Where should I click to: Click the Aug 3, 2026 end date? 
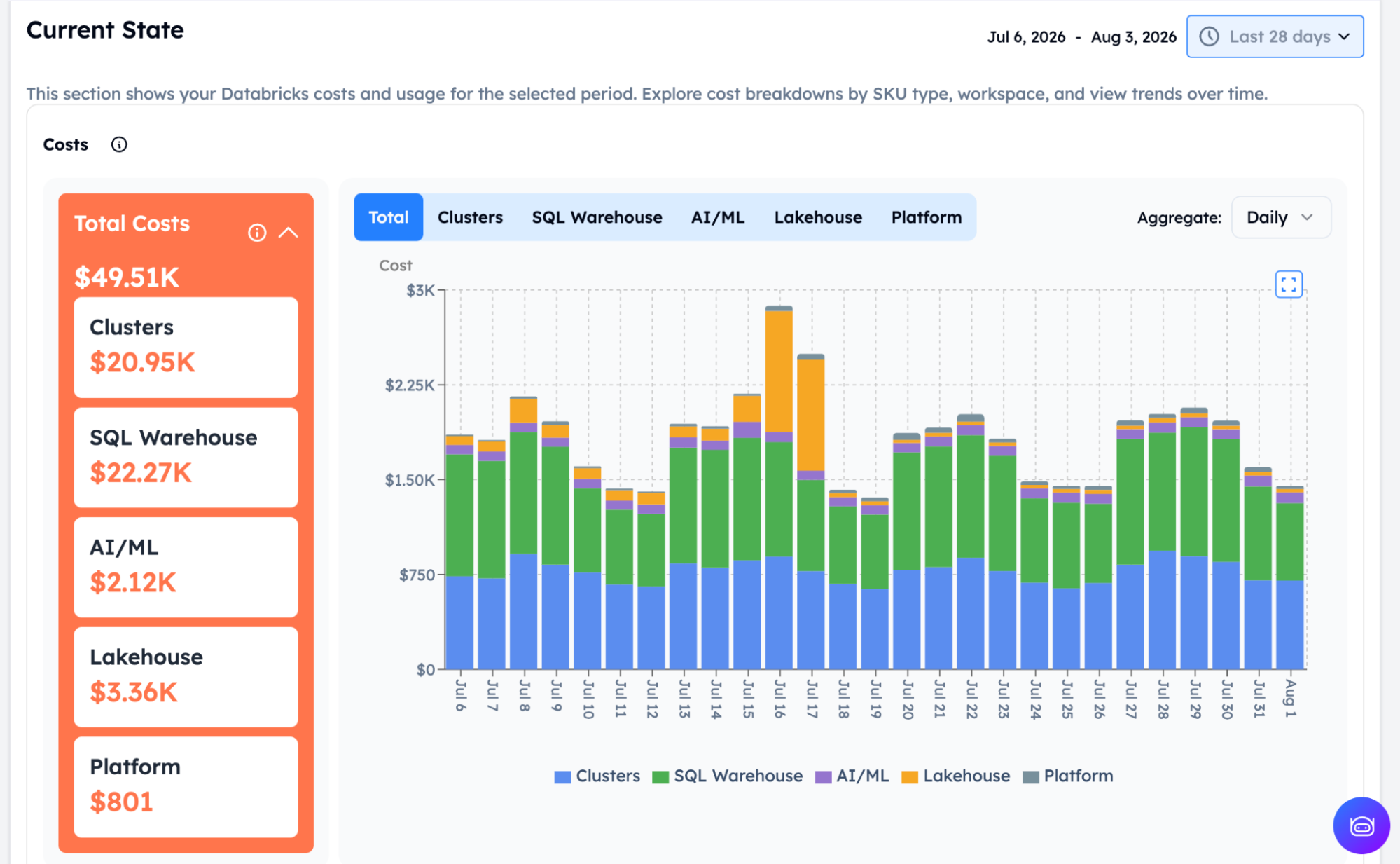tap(1133, 37)
